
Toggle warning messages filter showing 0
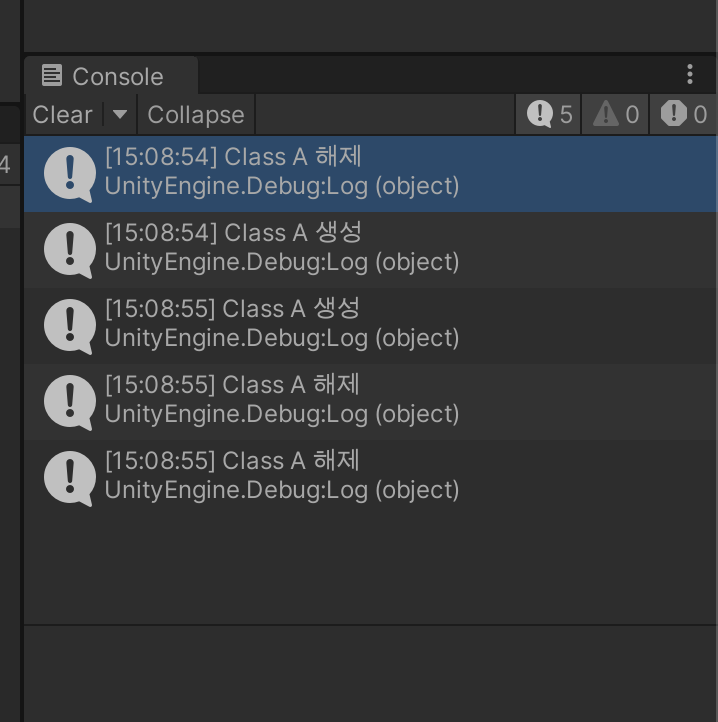click(x=615, y=114)
